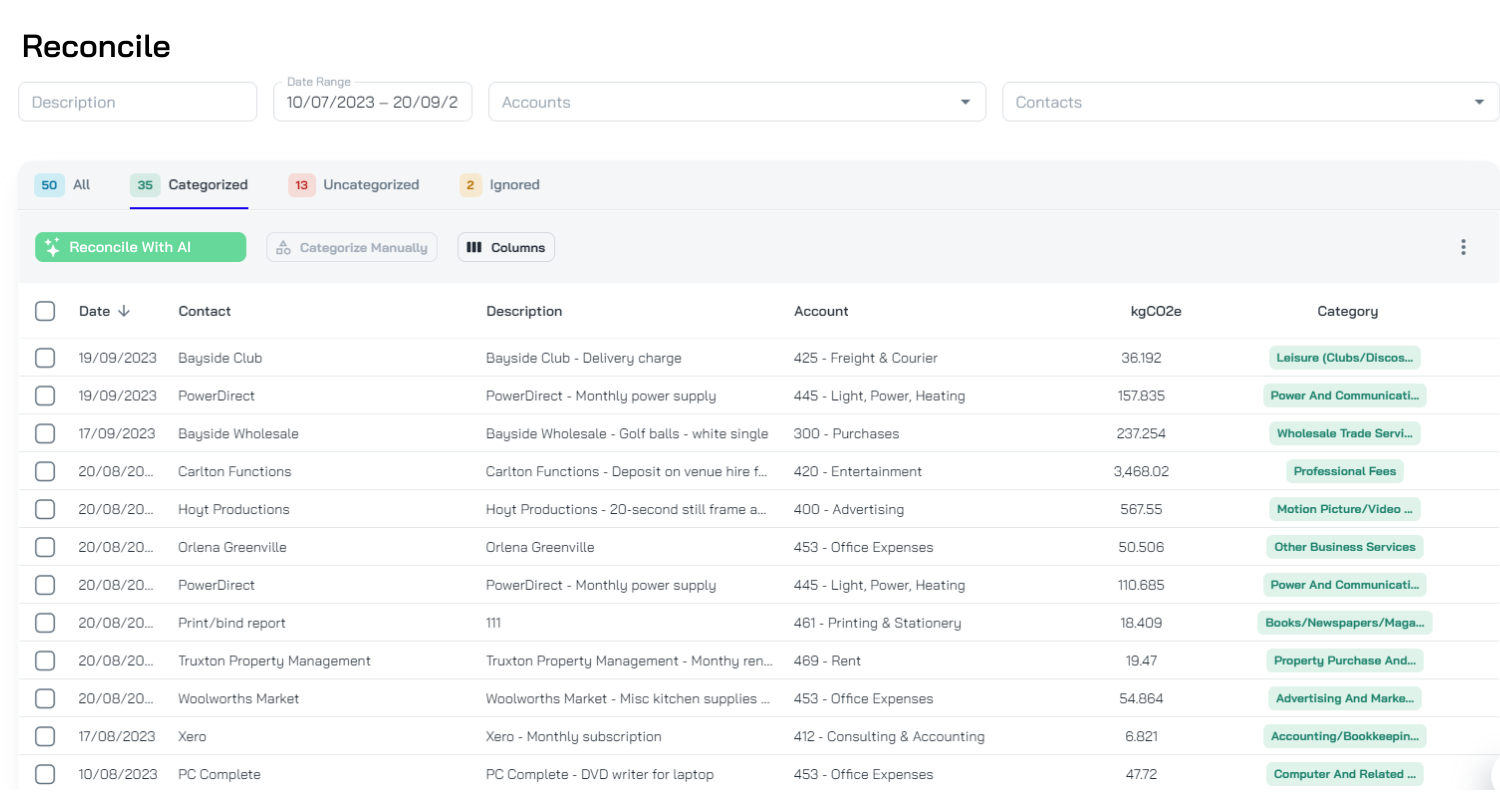
Task: Open the Columns button
Action: (x=506, y=247)
